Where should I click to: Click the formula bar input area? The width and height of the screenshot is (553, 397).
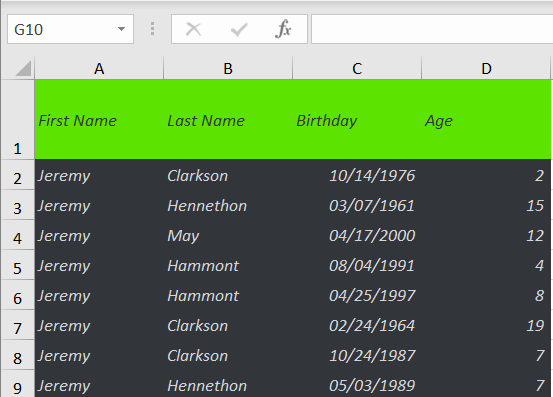click(x=432, y=29)
